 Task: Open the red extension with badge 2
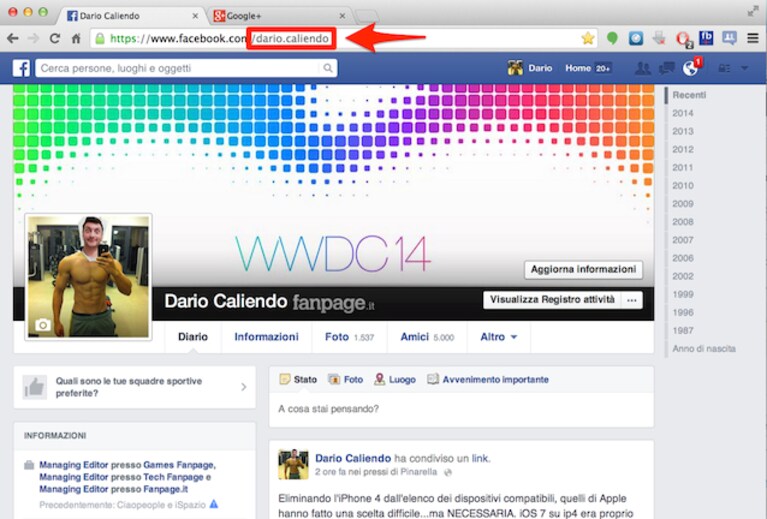[683, 39]
